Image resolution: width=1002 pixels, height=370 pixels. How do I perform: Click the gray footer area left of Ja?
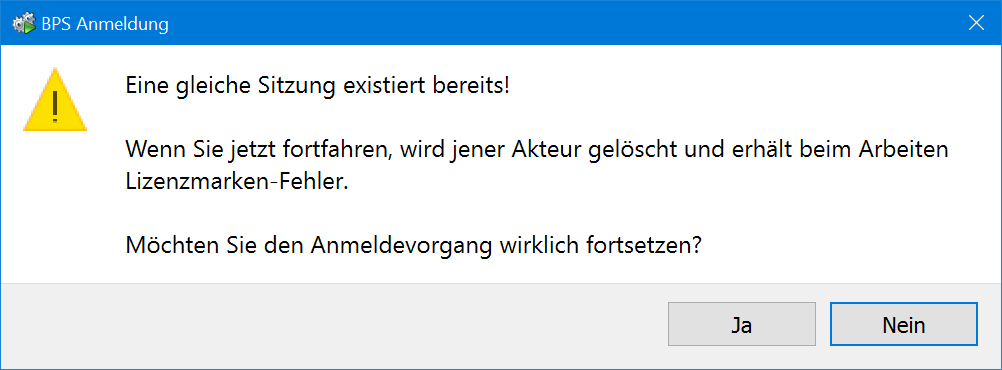click(332, 325)
